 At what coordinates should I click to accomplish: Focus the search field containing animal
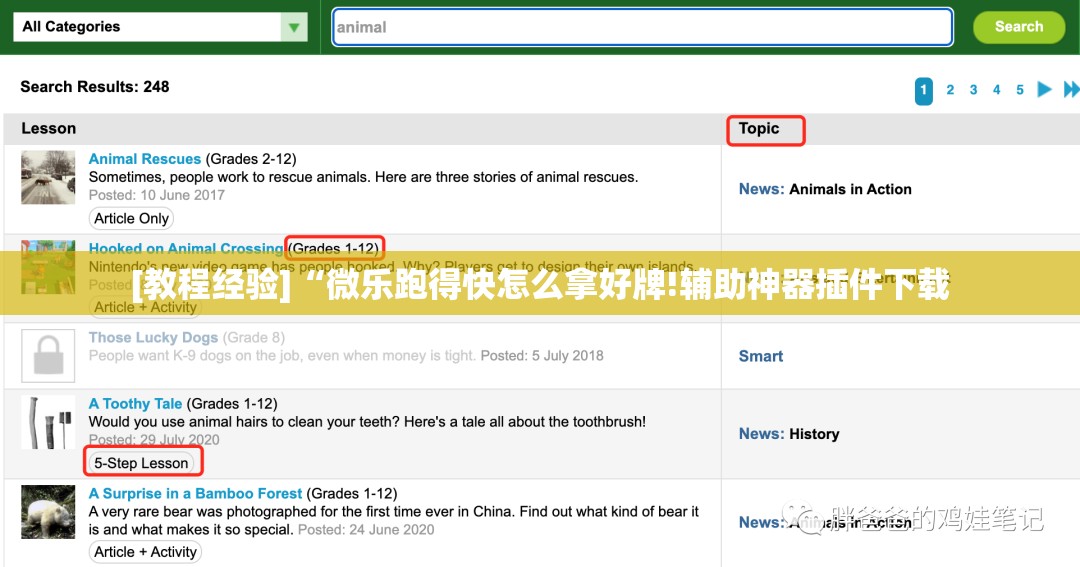(x=642, y=27)
